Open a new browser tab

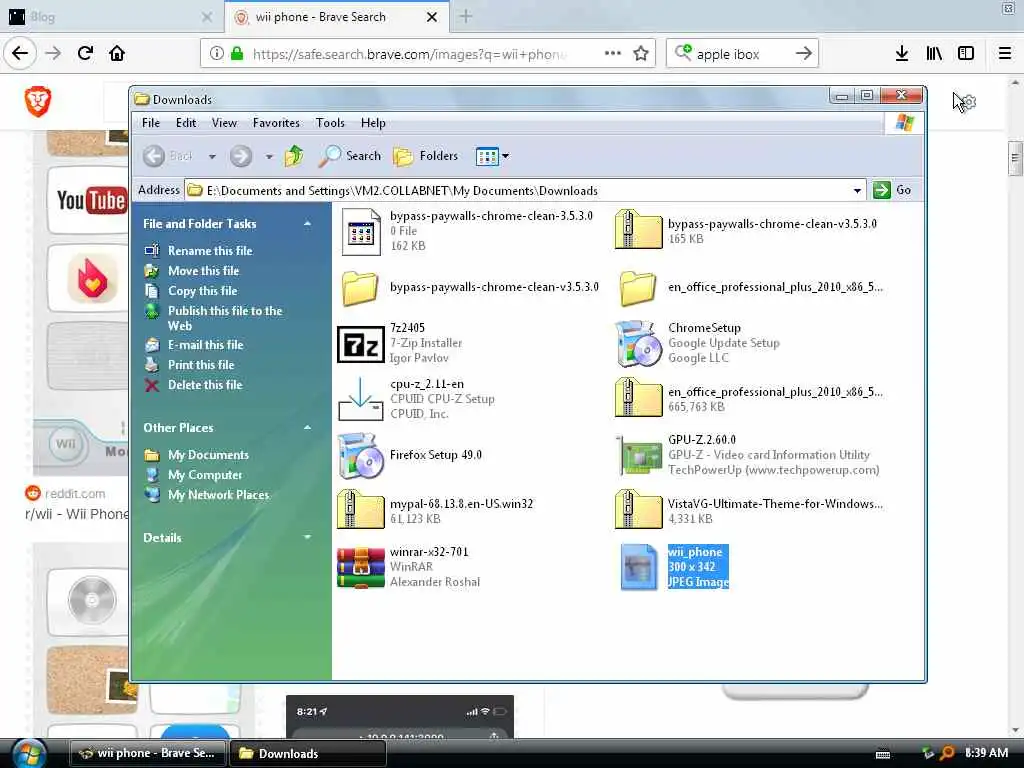pos(466,16)
